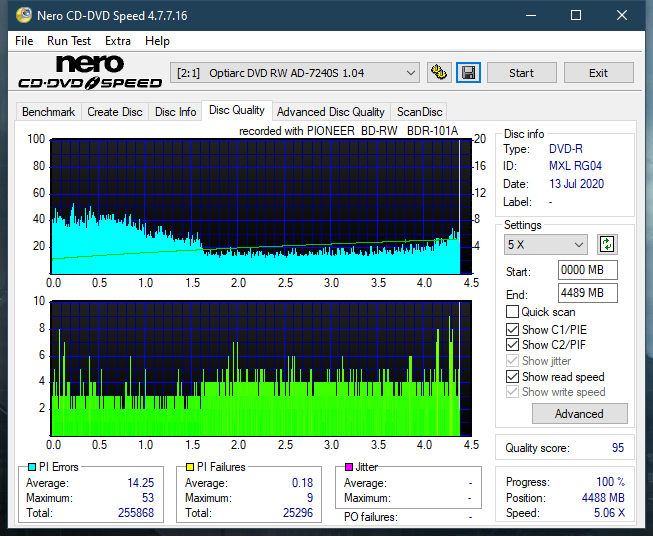The width and height of the screenshot is (653, 536).
Task: Click the PO failures label
Action: coord(371,517)
